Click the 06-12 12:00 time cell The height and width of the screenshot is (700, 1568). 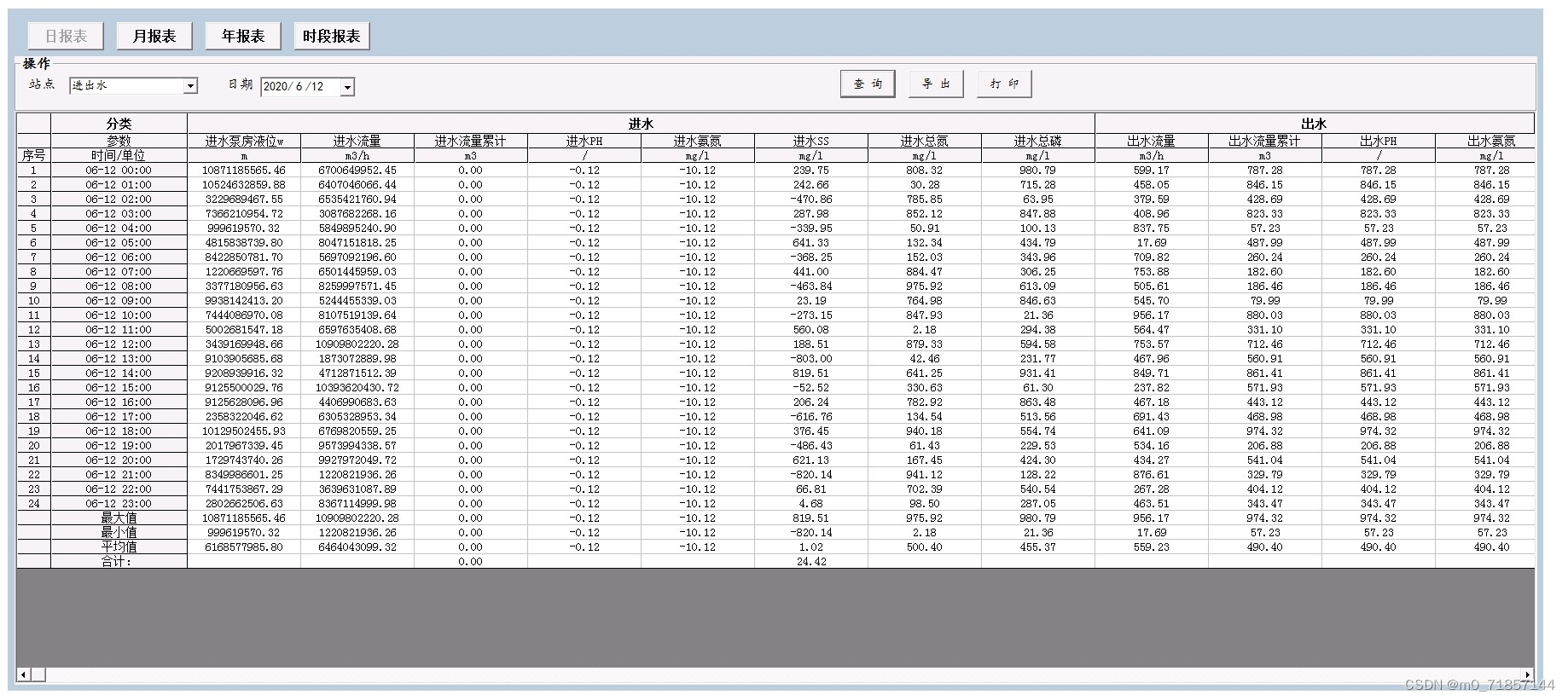(119, 344)
